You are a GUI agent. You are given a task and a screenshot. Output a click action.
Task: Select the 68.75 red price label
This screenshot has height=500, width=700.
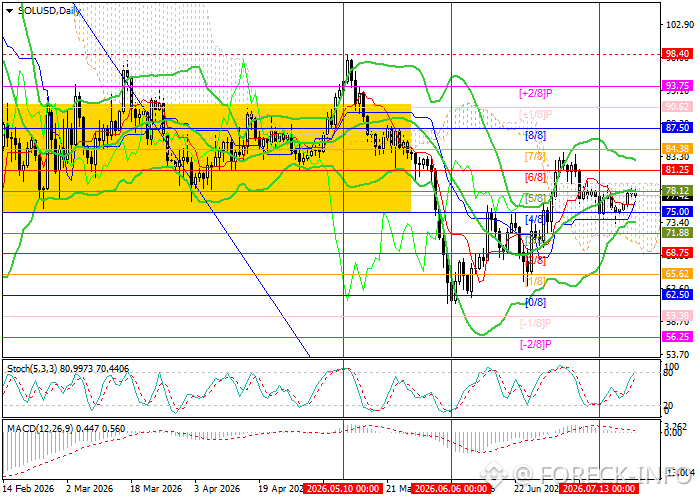coord(677,253)
